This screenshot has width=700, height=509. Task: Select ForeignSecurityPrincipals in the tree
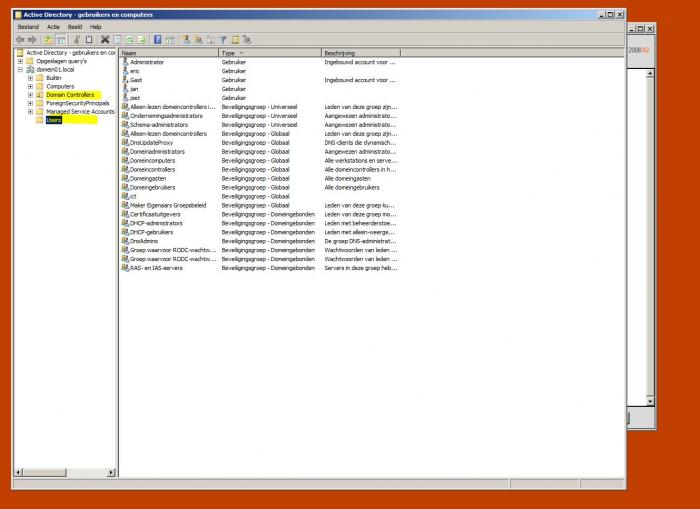[x=78, y=103]
